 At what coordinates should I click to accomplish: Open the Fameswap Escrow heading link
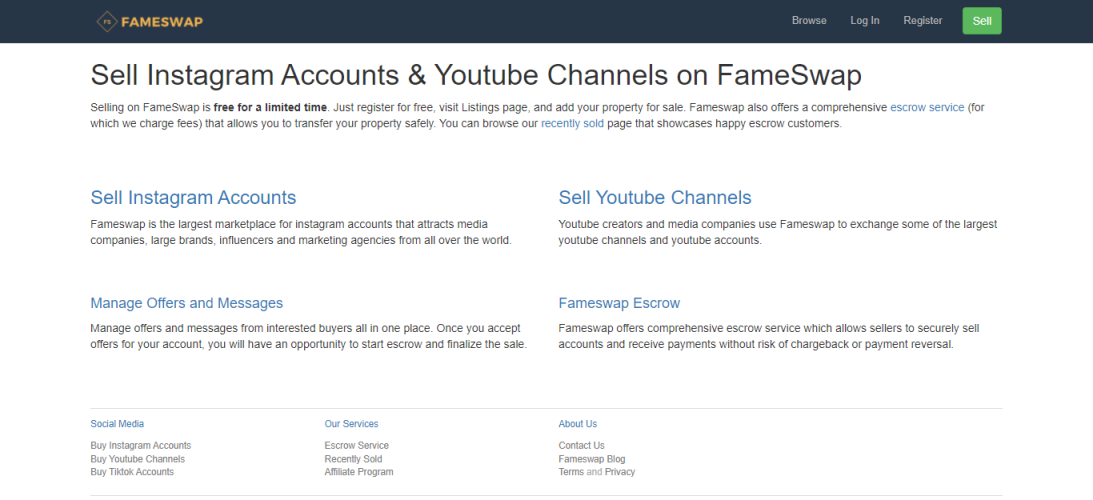click(619, 303)
